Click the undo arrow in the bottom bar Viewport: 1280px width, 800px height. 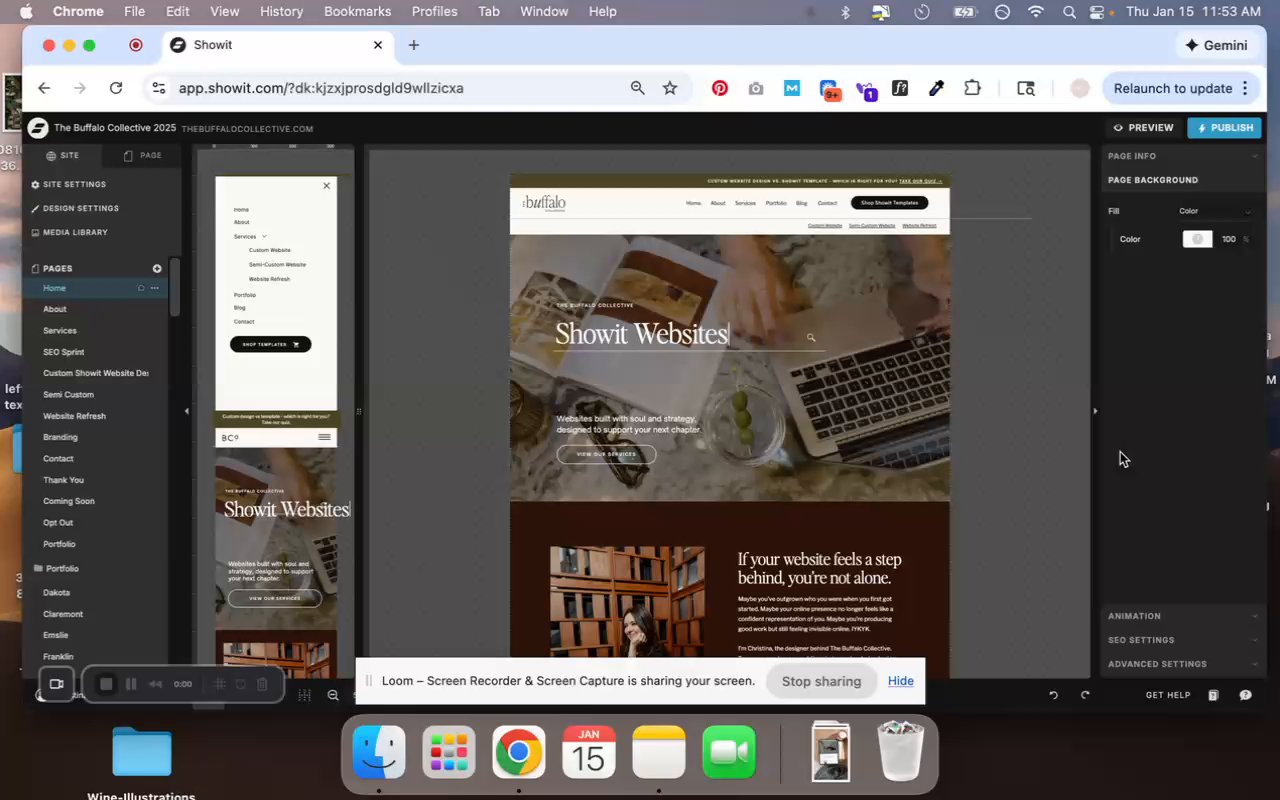coord(1053,695)
